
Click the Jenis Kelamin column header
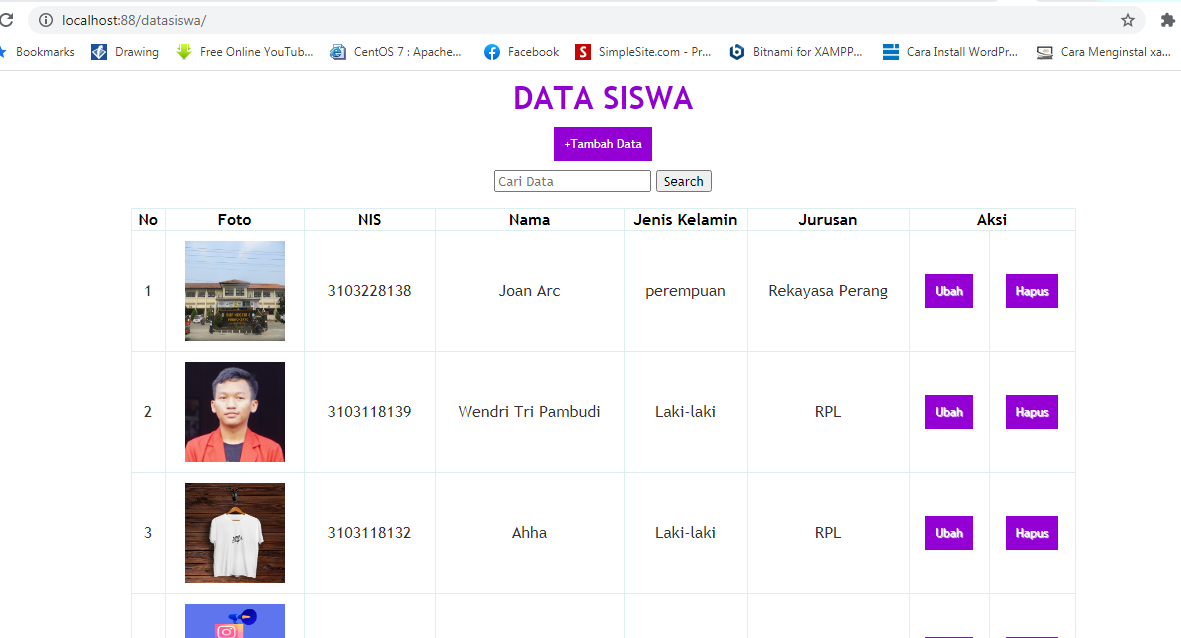tap(685, 220)
